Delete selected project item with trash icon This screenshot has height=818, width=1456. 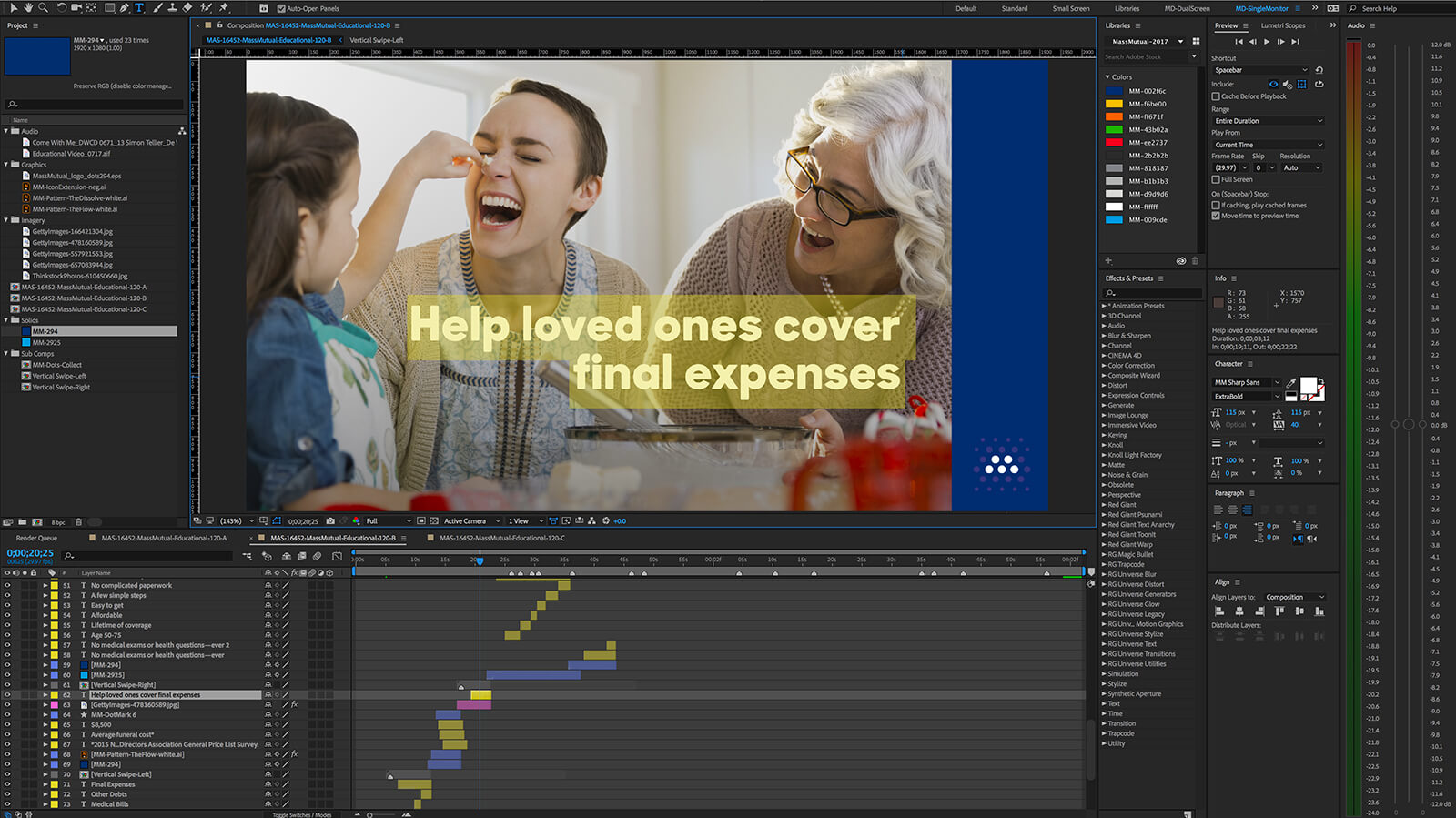click(78, 522)
